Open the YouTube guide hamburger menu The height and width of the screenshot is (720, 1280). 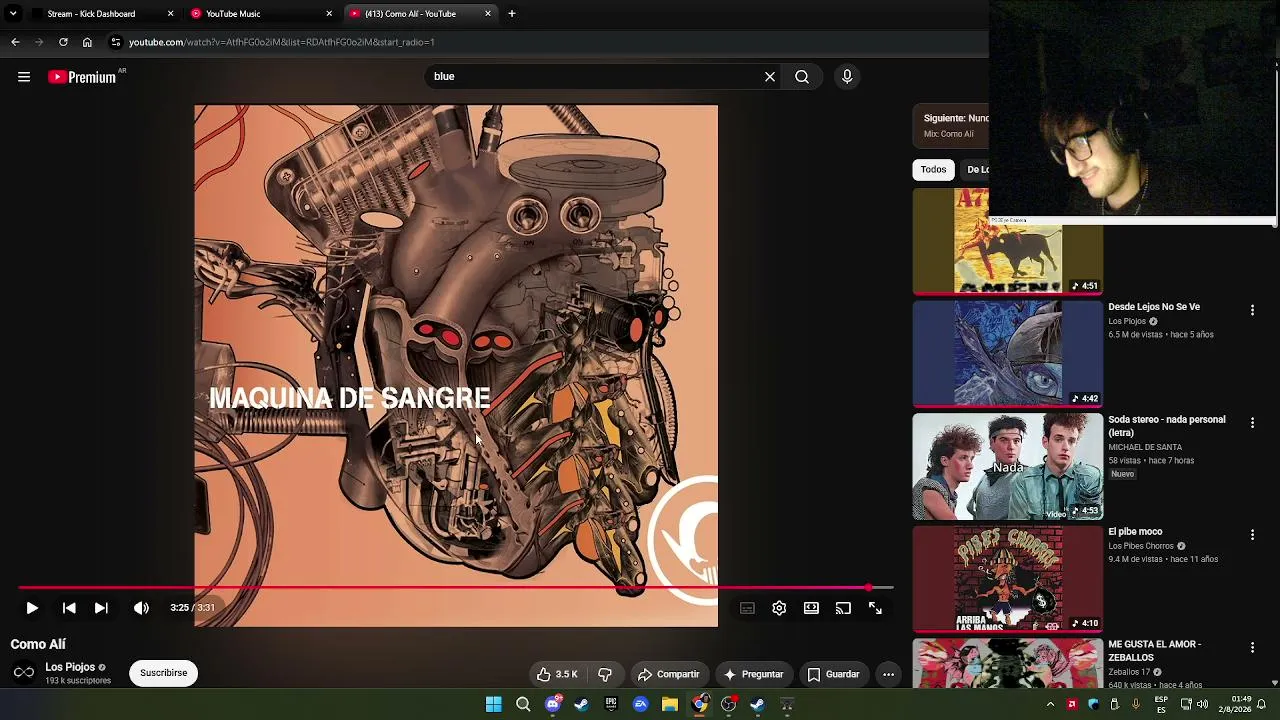[x=24, y=77]
